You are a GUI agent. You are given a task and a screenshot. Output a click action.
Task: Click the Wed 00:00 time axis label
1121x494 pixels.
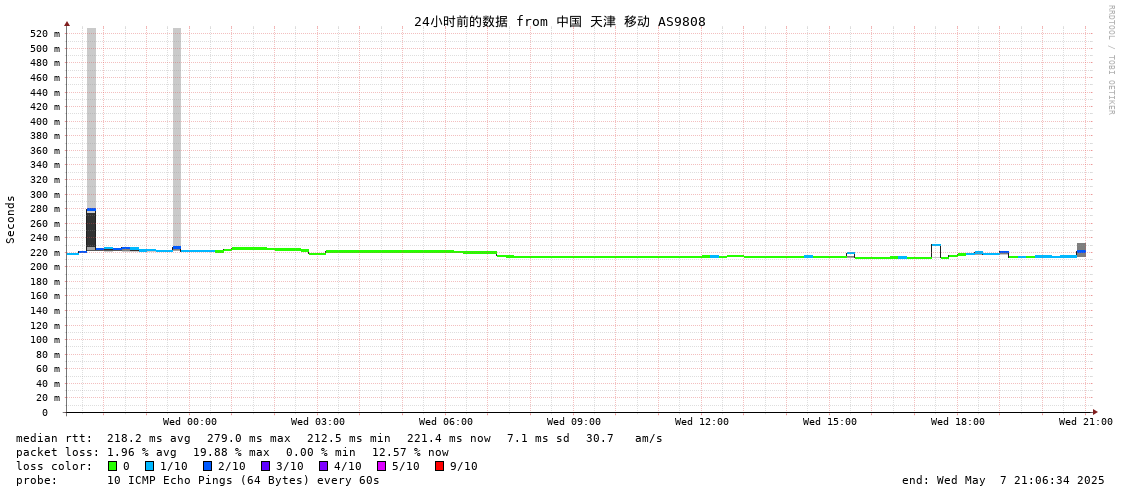tap(189, 422)
